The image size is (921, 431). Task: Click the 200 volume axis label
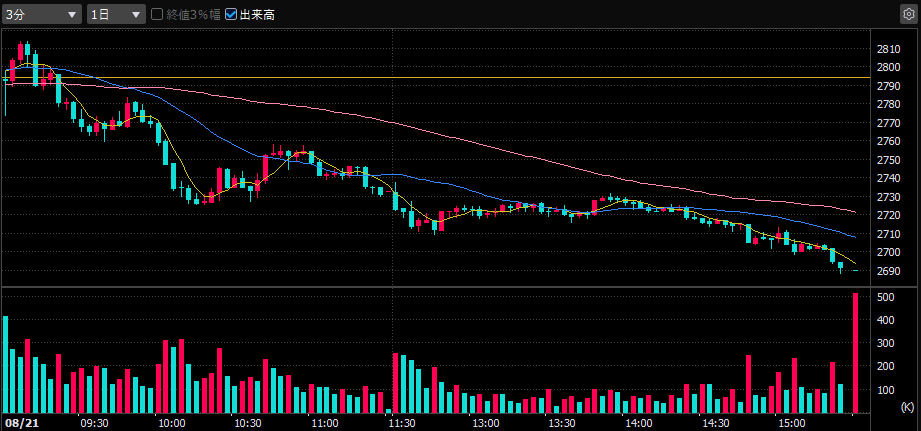(886, 366)
